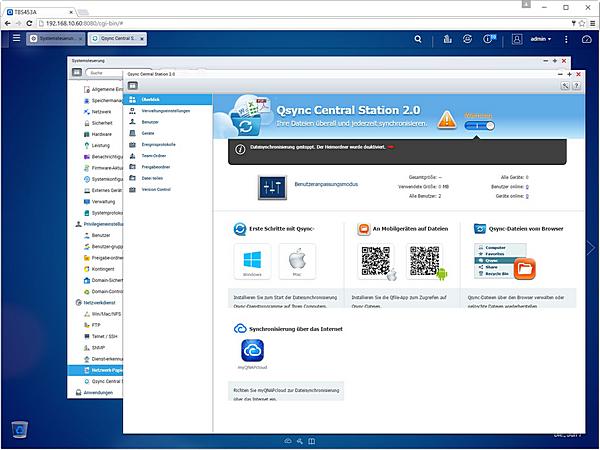Open Kontingent in Systemsteuerung window
600x450 pixels.
click(103, 269)
